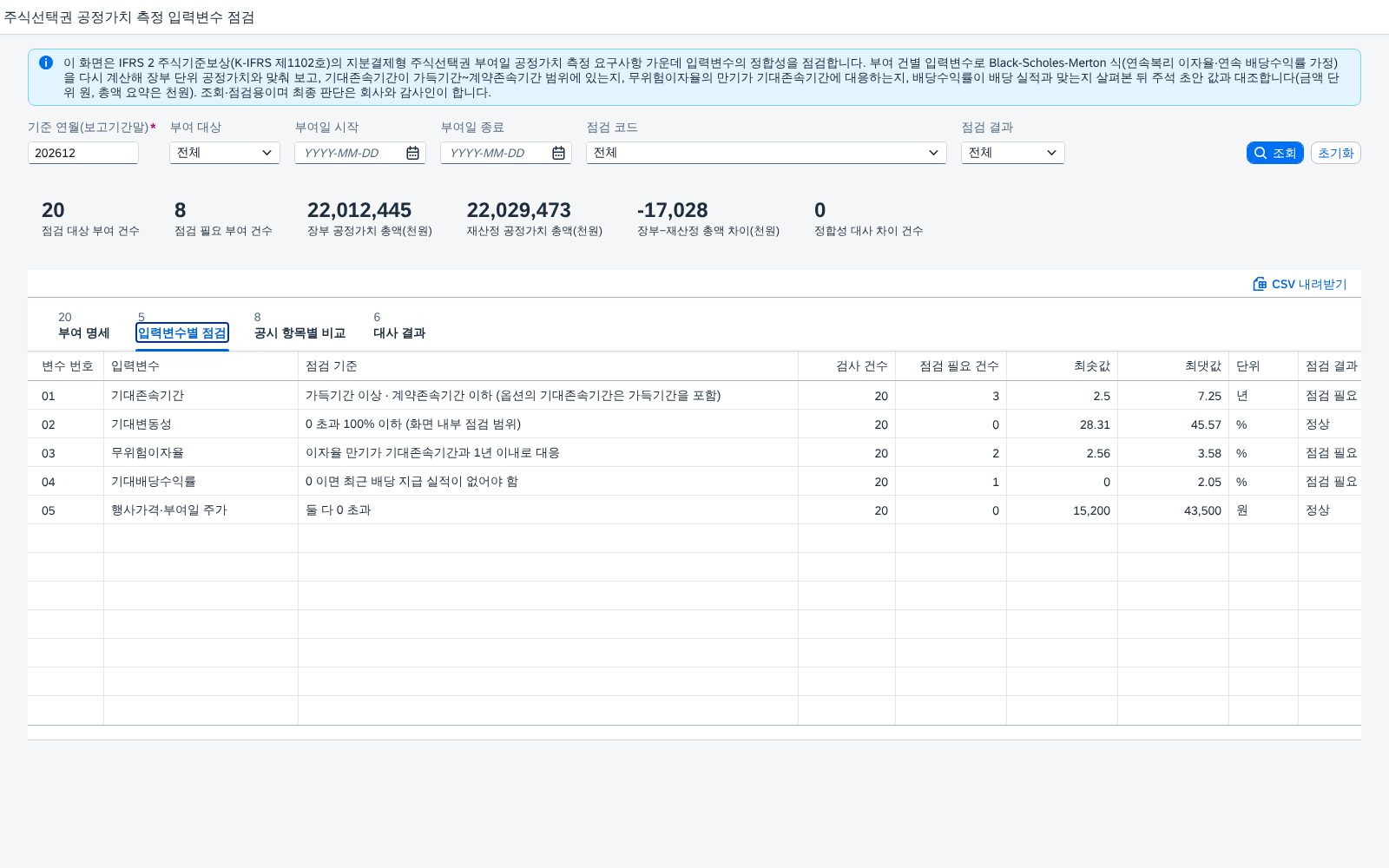
Task: Click the 15,200 최솟값 cell
Action: coord(1063,510)
